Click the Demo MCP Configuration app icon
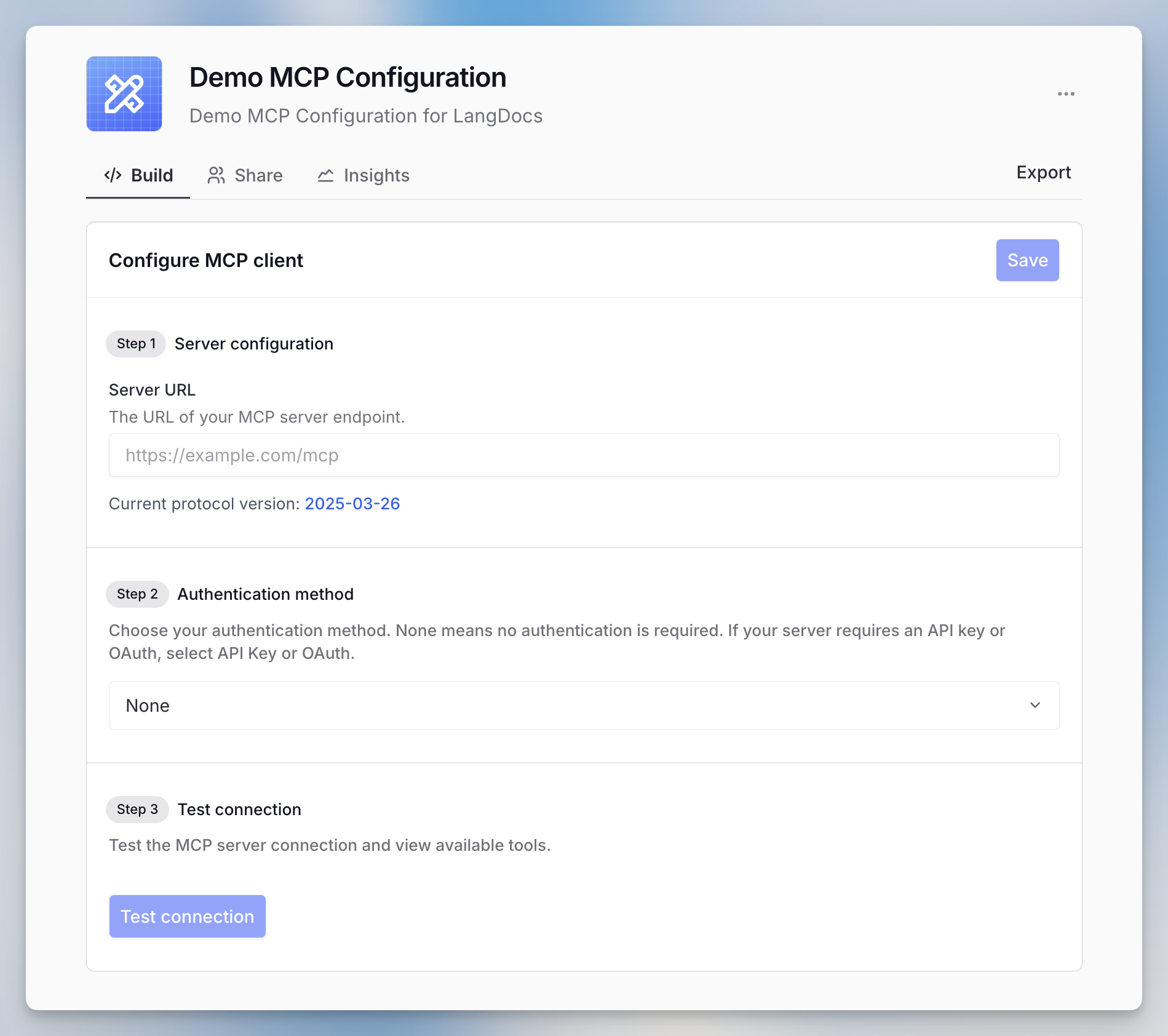This screenshot has width=1168, height=1036. (124, 94)
